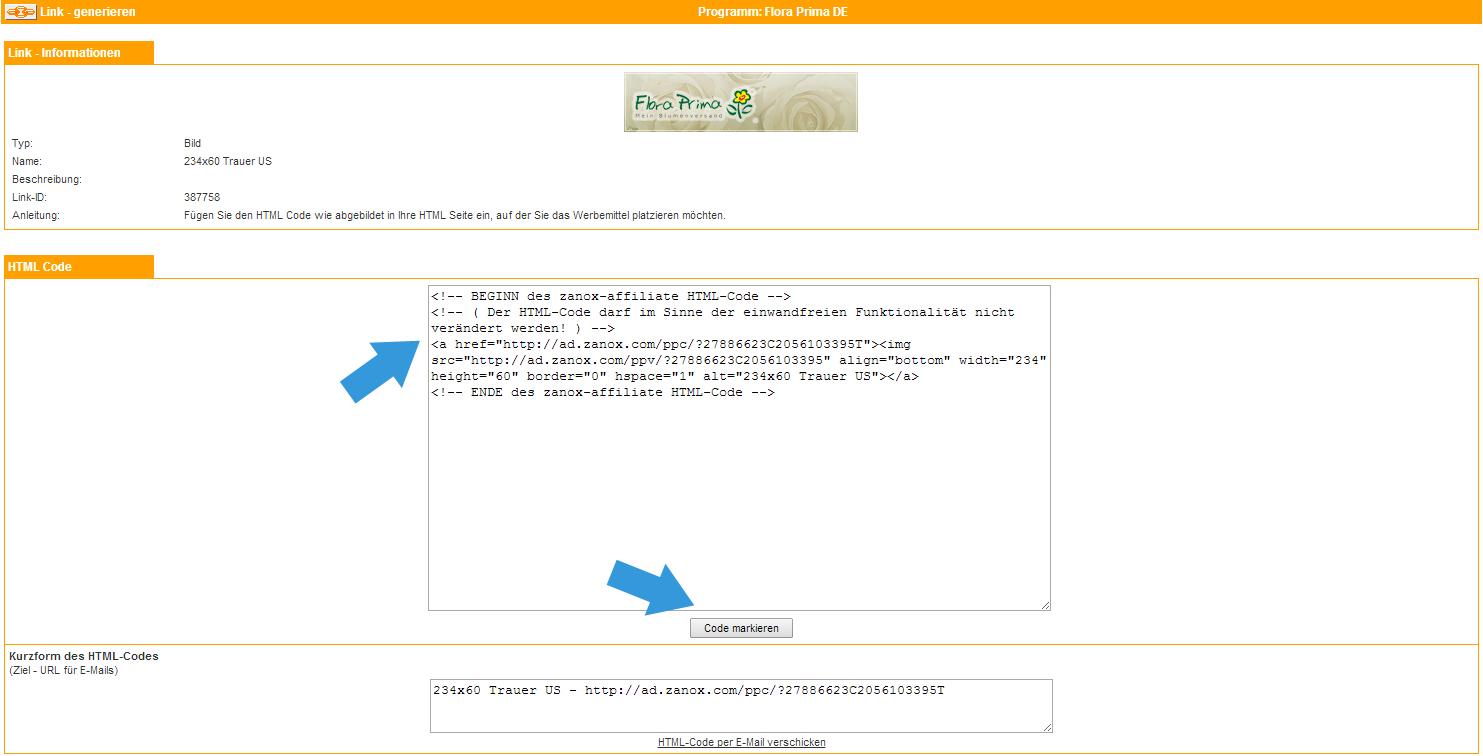
Task: Click the Beschreibung label
Action: 46,180
